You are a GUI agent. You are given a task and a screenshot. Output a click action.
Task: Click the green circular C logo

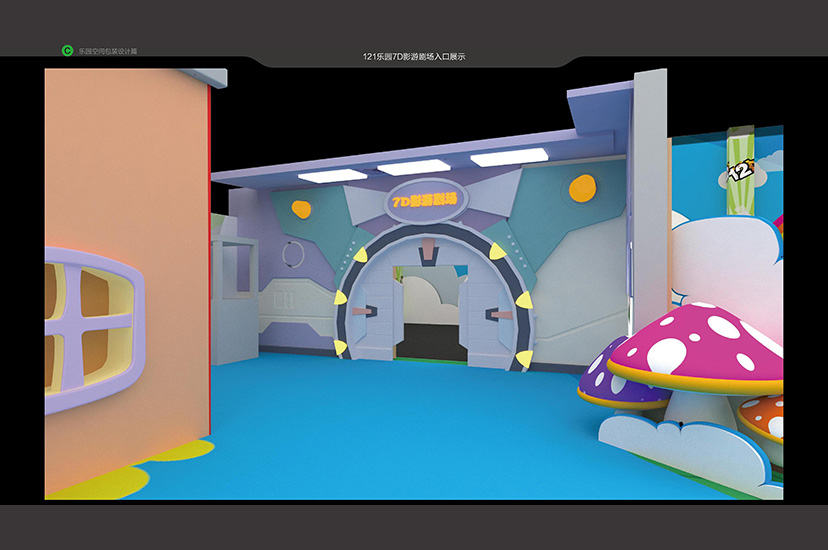point(67,50)
